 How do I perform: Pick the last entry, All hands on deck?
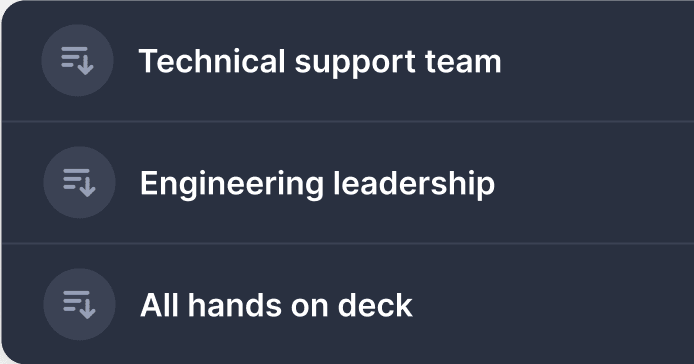click(x=348, y=304)
